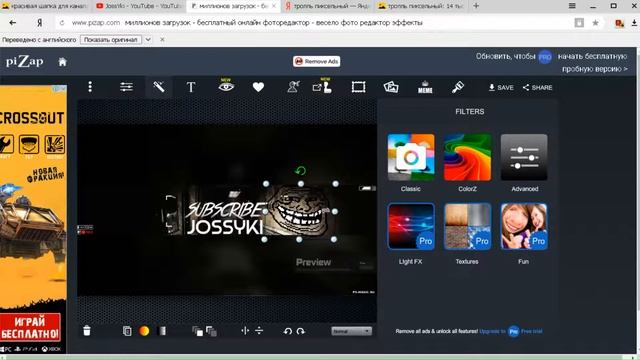Open the ColorZ filters category
640x360 pixels.
coord(467,157)
